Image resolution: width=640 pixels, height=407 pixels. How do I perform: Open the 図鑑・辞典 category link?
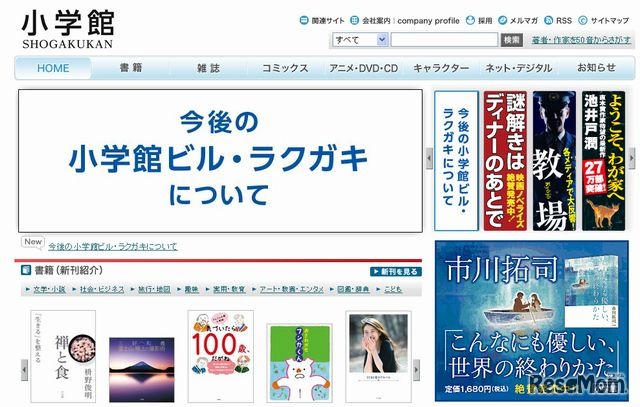coord(353,289)
